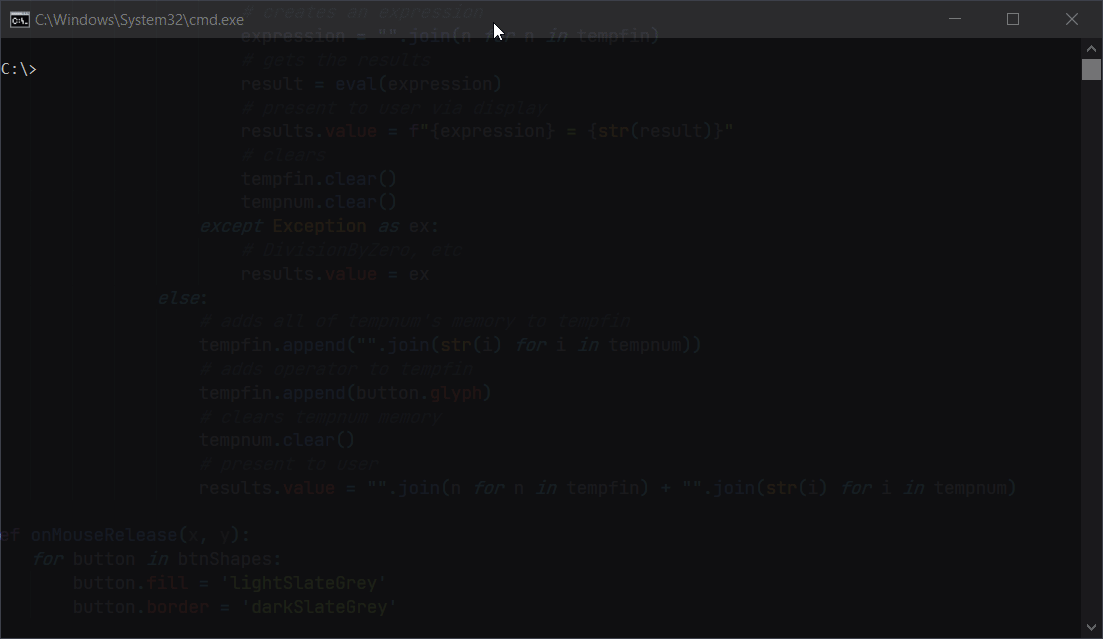
Task: Click the scrollbar down arrow
Action: (1091, 627)
